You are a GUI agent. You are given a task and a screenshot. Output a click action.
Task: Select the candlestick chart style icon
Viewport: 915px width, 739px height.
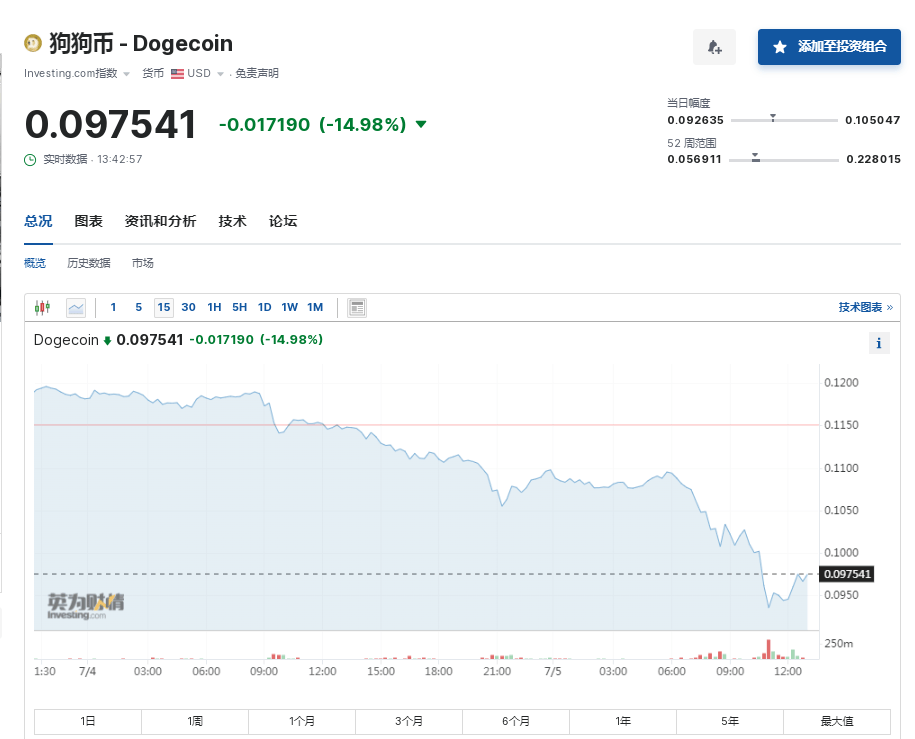click(x=41, y=307)
